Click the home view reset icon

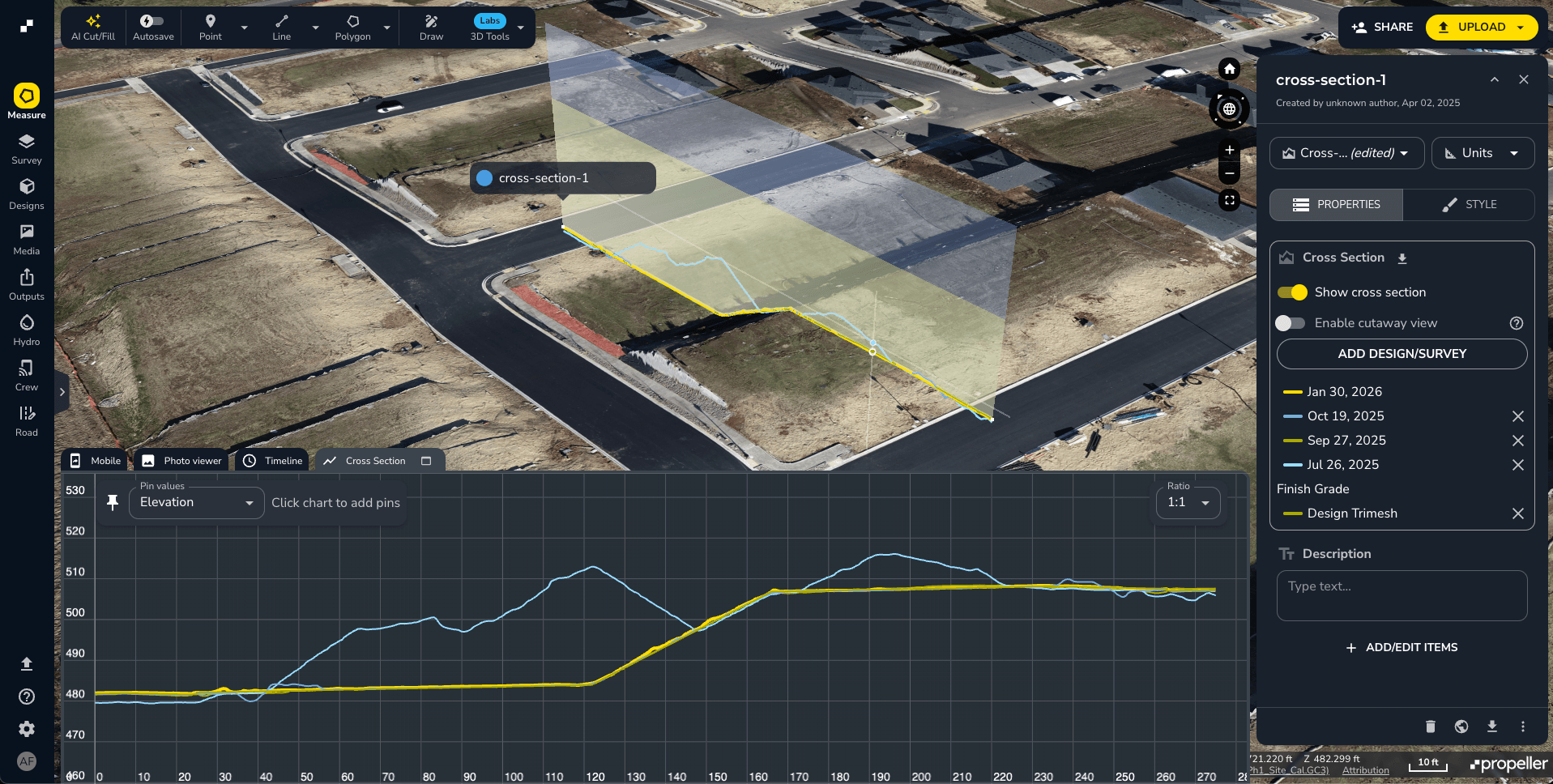(1229, 69)
